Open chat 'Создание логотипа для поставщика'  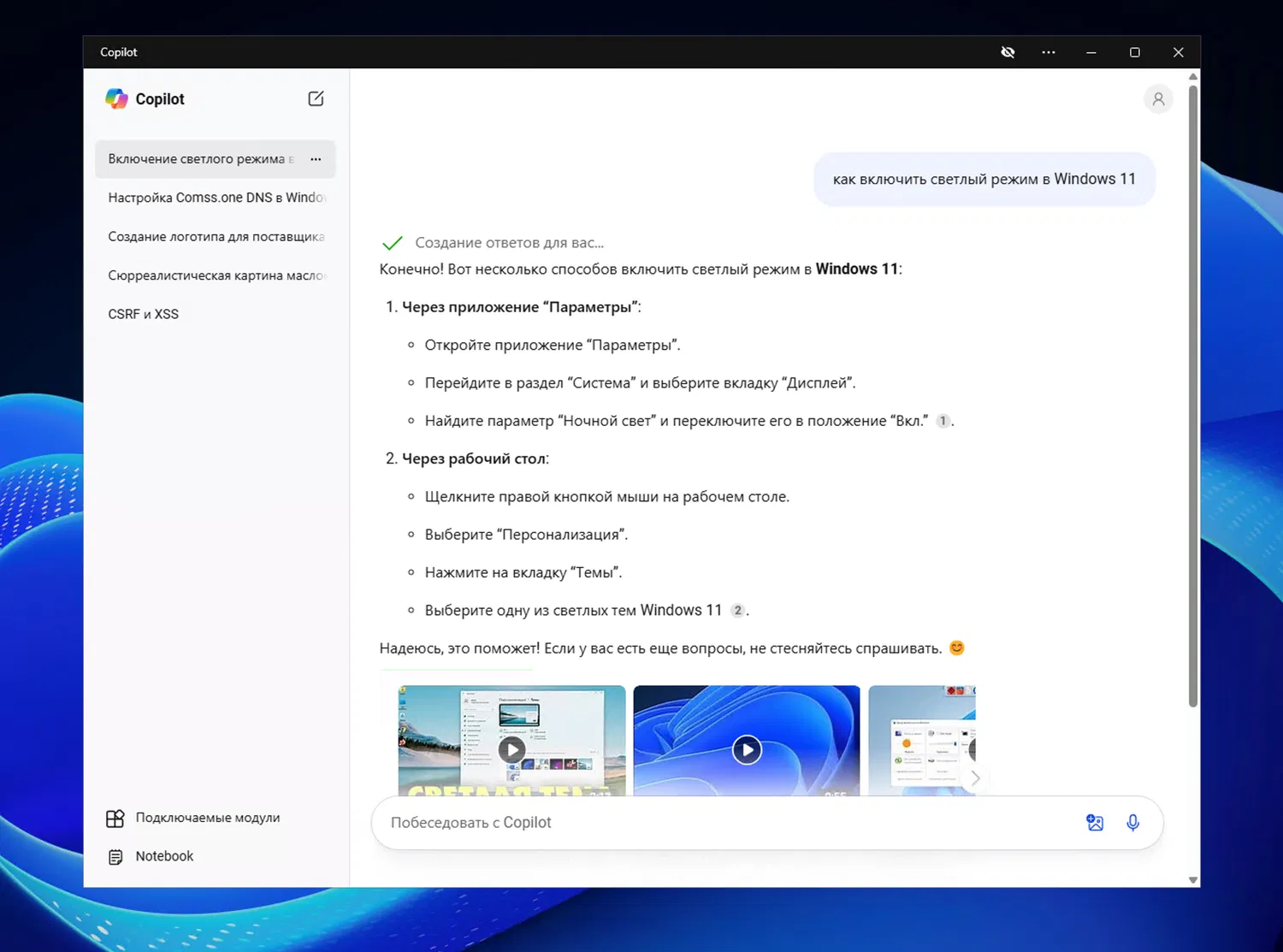(216, 237)
